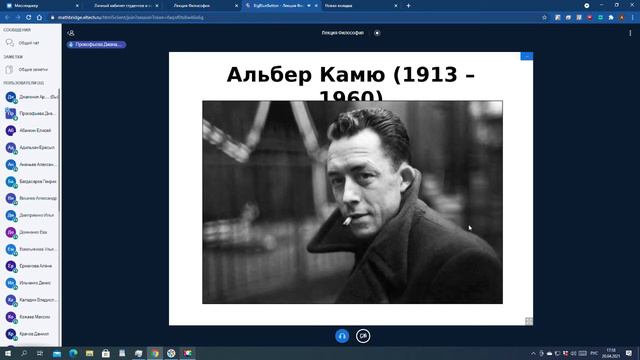Open the Mail app from the taskbar
The width and height of the screenshot is (640, 360).
coord(57,353)
